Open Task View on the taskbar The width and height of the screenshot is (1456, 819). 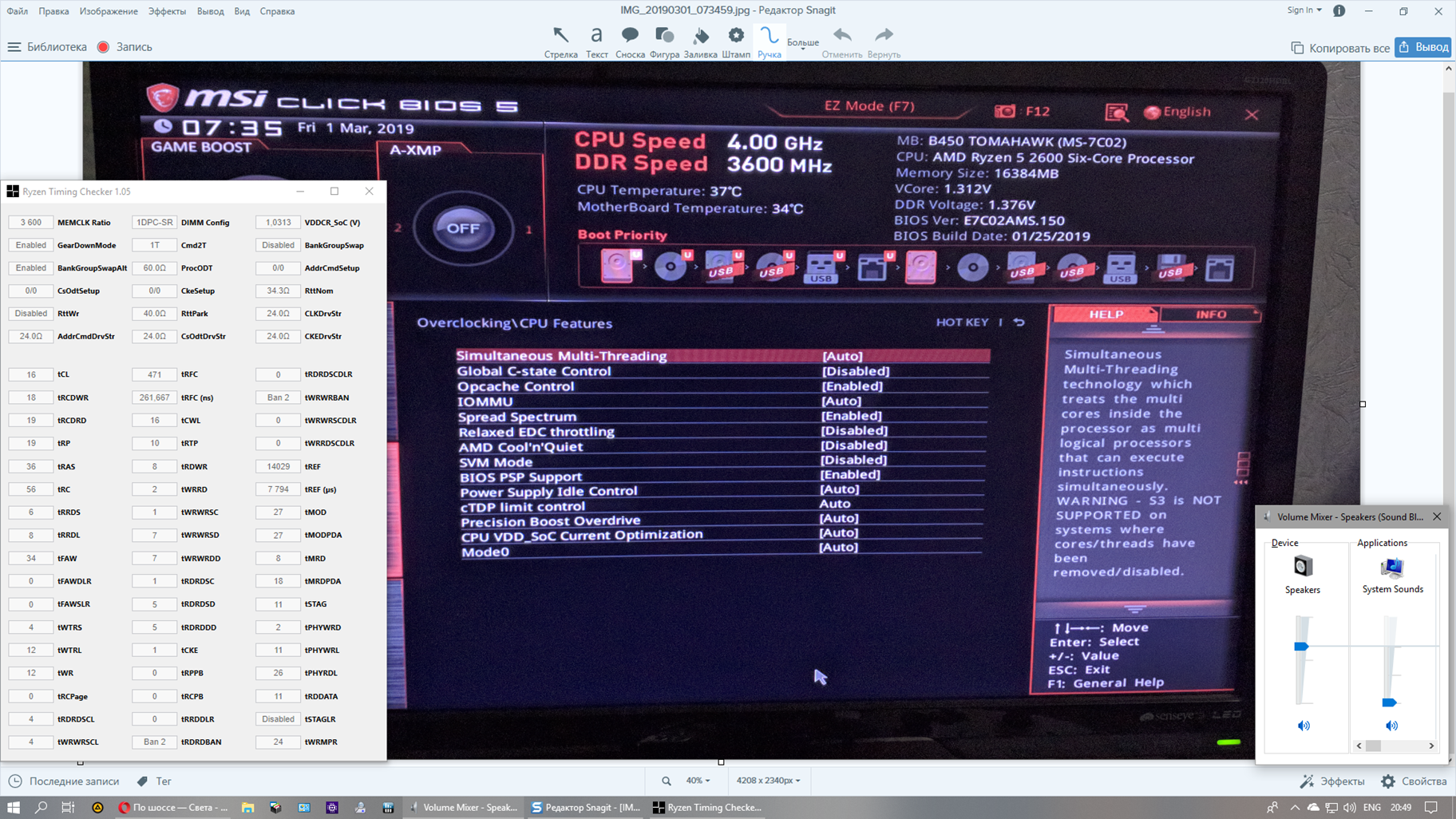pyautogui.click(x=68, y=807)
